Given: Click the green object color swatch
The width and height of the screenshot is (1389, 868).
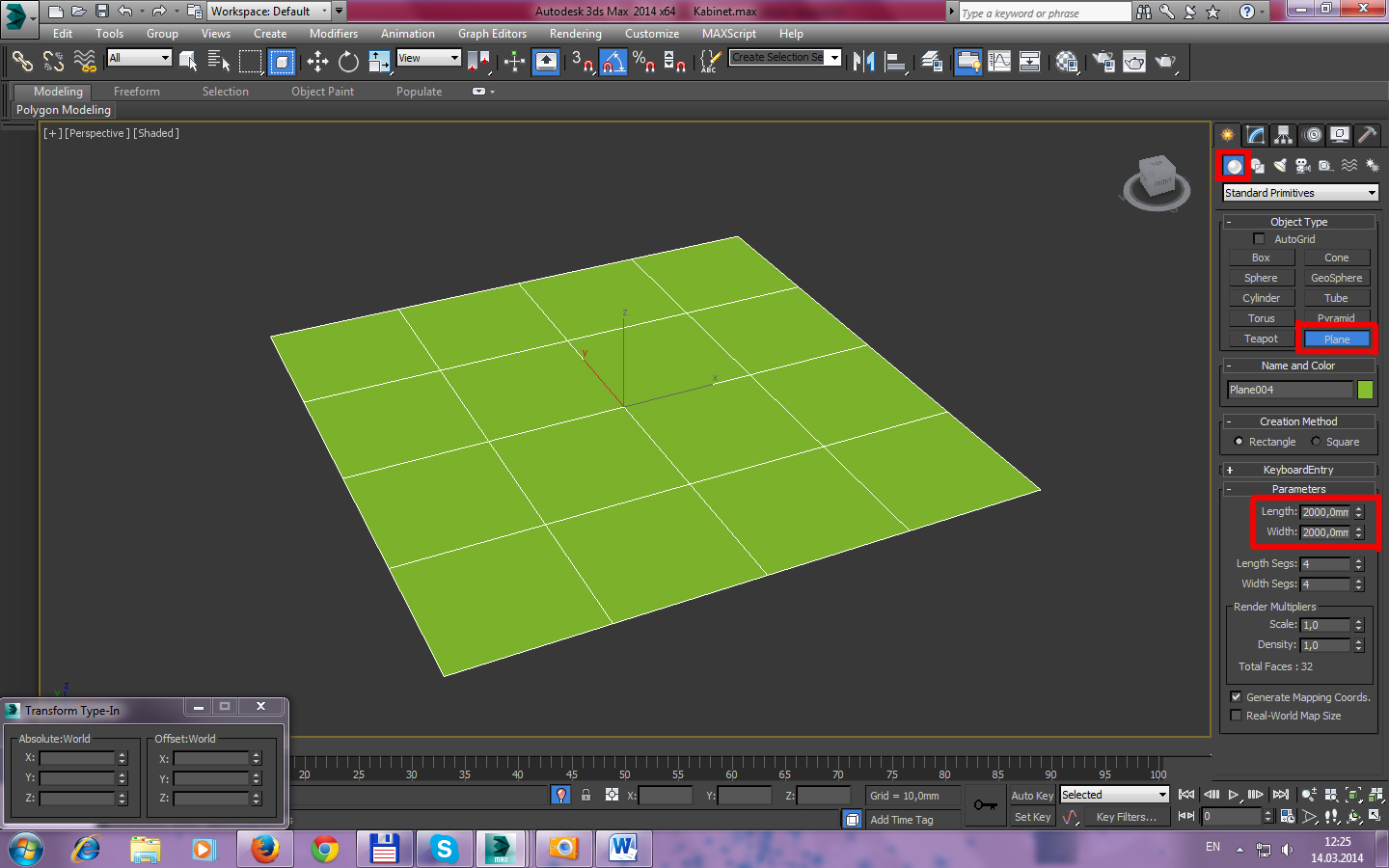Looking at the screenshot, I should [1365, 390].
